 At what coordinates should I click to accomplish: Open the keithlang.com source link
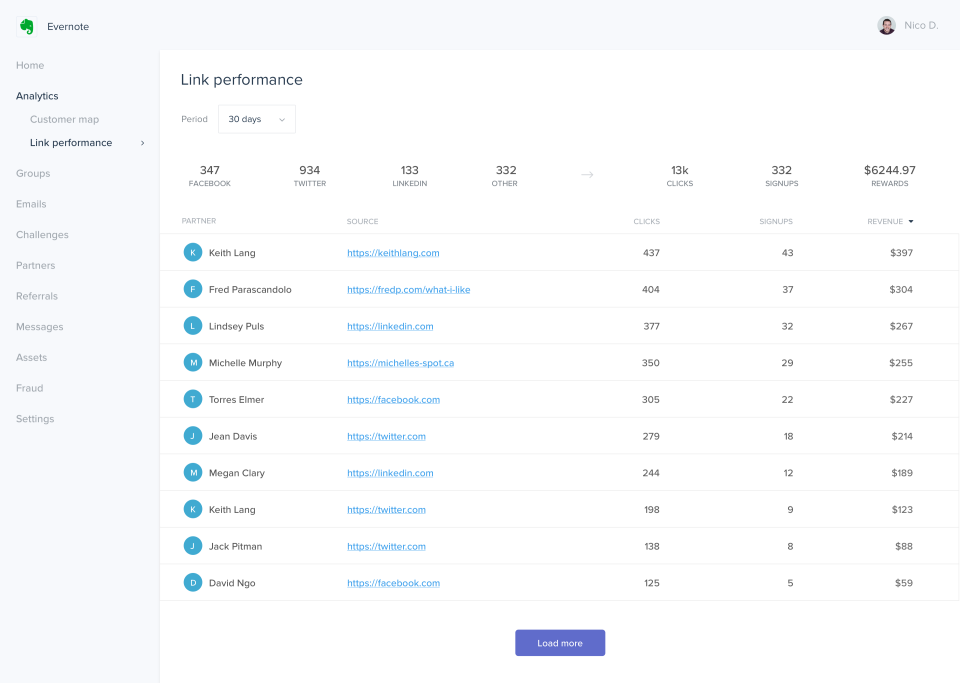click(393, 253)
